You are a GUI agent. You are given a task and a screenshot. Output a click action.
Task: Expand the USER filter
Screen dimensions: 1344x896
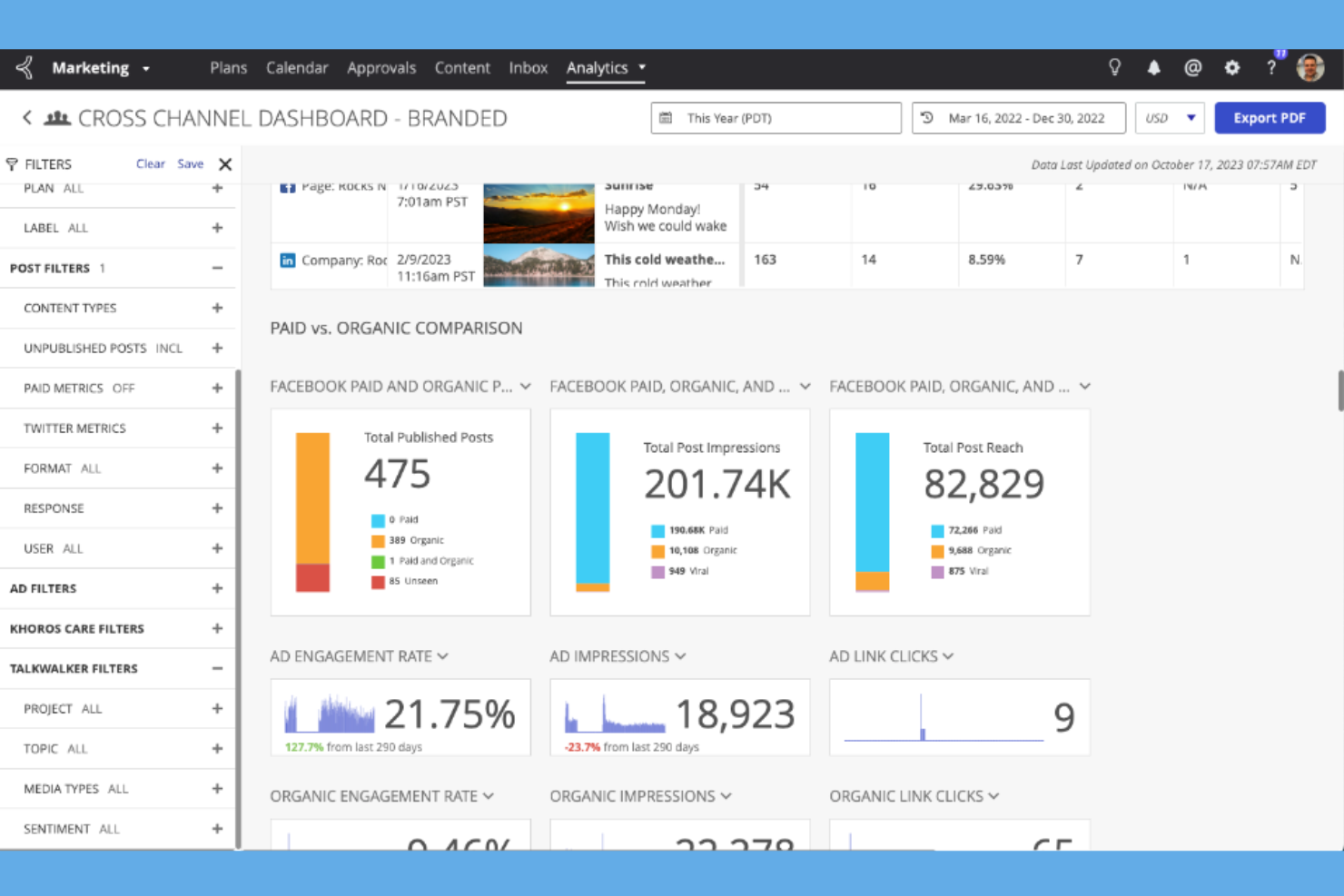click(x=217, y=548)
